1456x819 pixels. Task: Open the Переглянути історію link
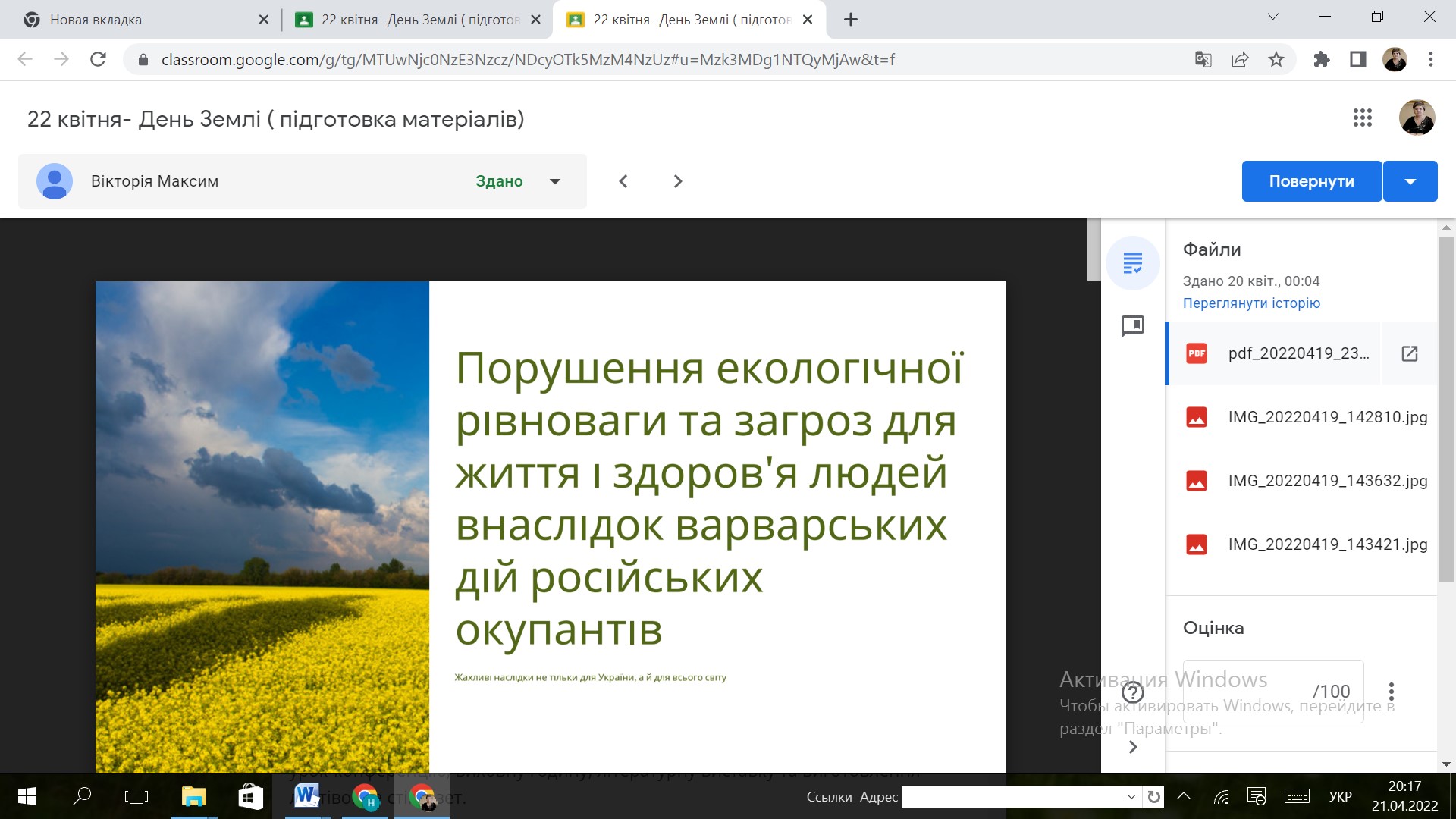pos(1251,303)
